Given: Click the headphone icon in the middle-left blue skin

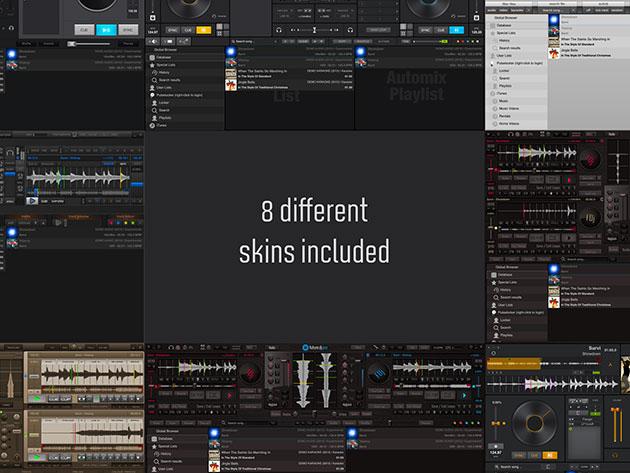Looking at the screenshot, I should [x=10, y=153].
